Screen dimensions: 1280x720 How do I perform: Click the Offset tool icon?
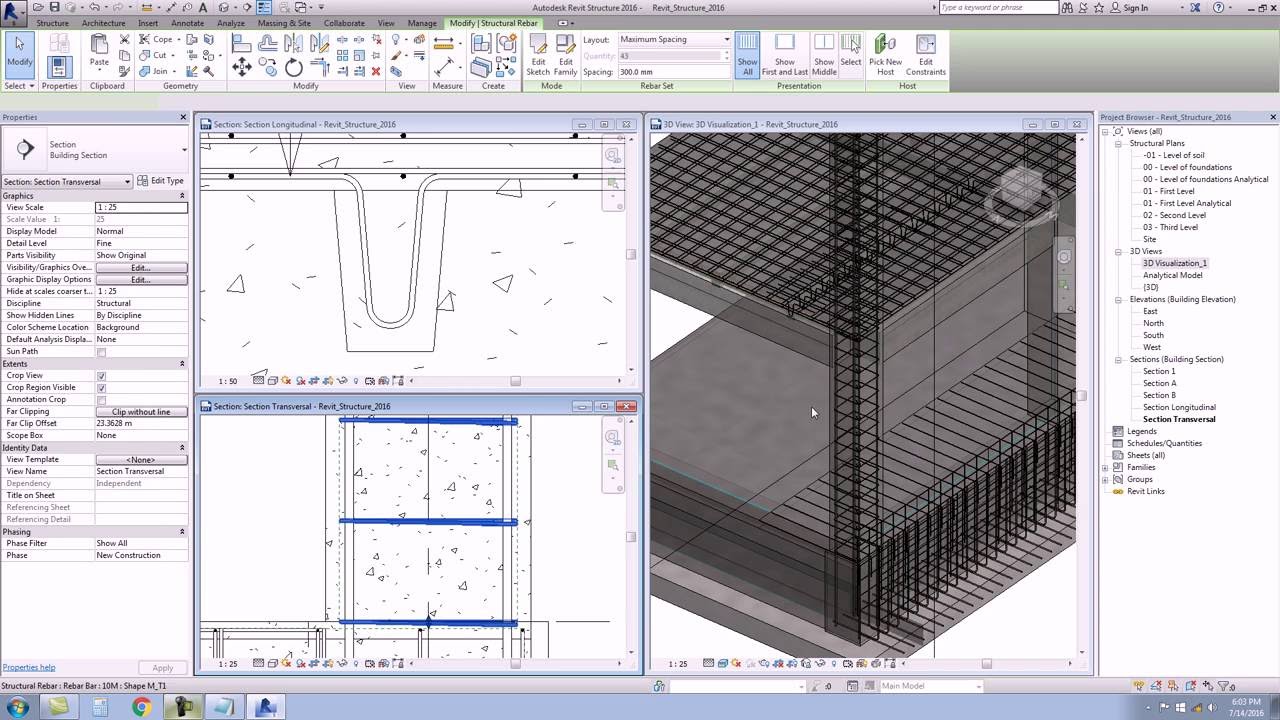(x=268, y=43)
